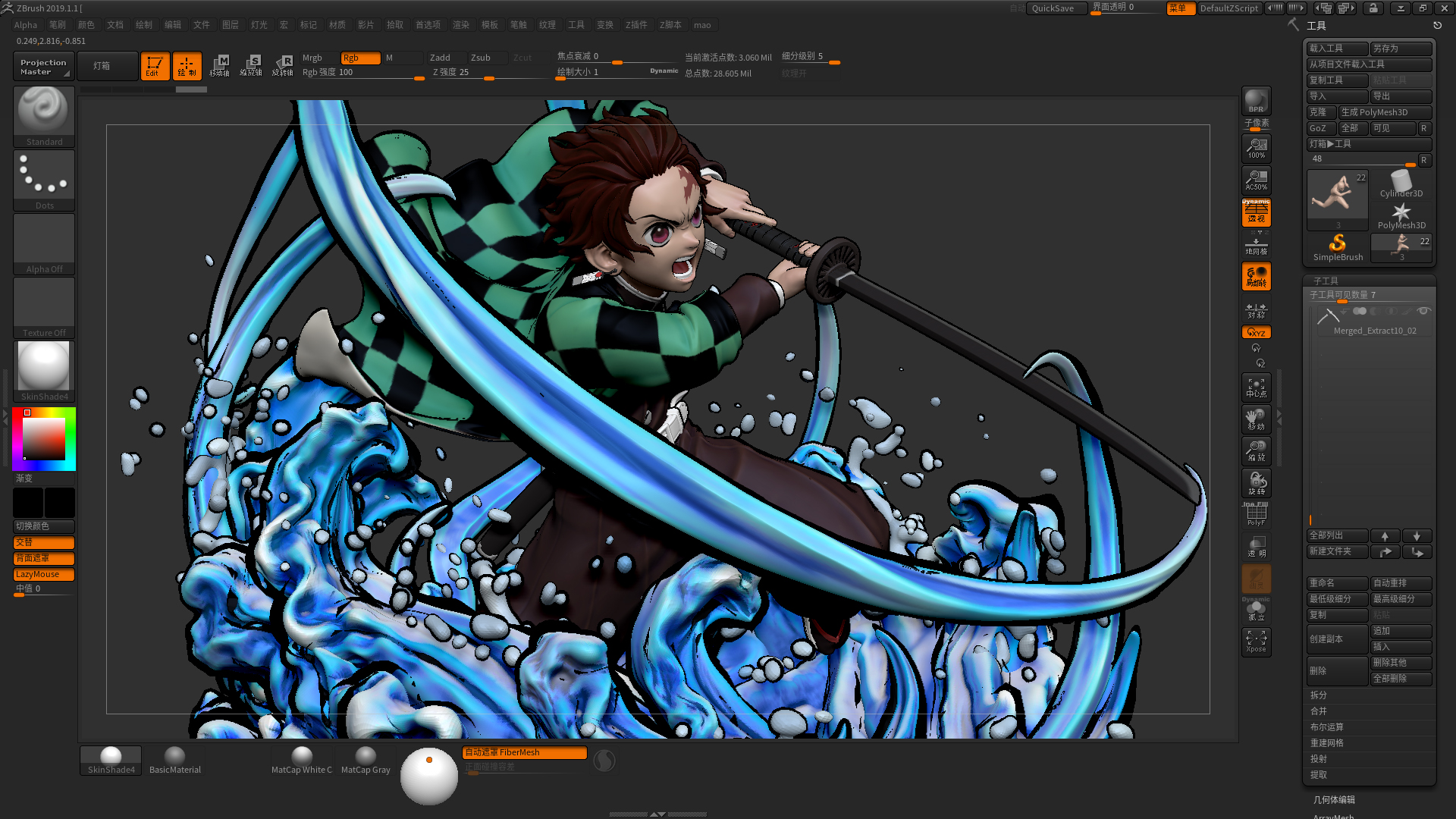Toggle the 透视 perspective view button
1456x819 pixels.
1256,213
